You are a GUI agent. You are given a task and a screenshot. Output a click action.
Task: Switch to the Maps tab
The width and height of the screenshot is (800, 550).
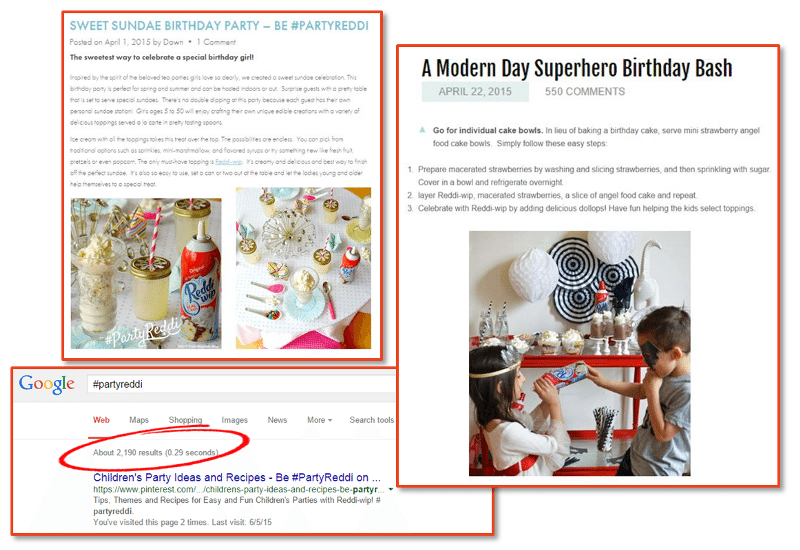pos(139,420)
